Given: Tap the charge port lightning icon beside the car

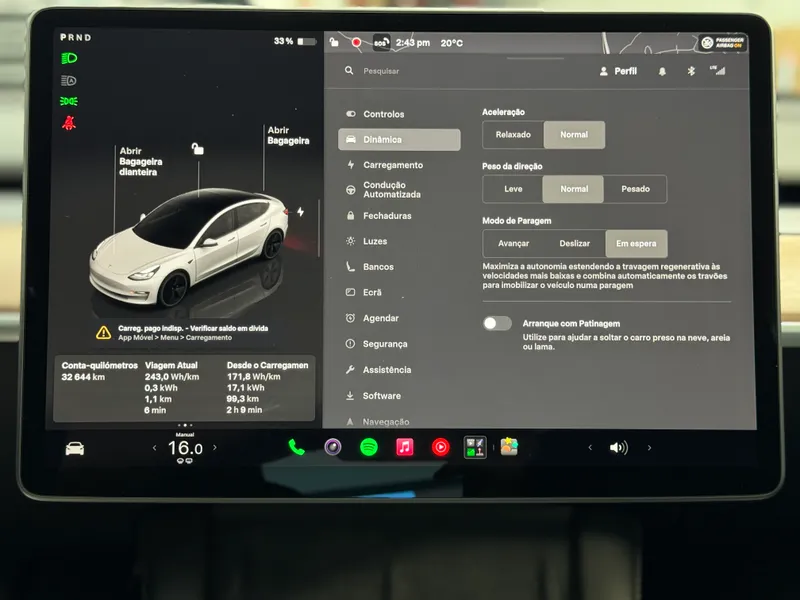Looking at the screenshot, I should (301, 211).
